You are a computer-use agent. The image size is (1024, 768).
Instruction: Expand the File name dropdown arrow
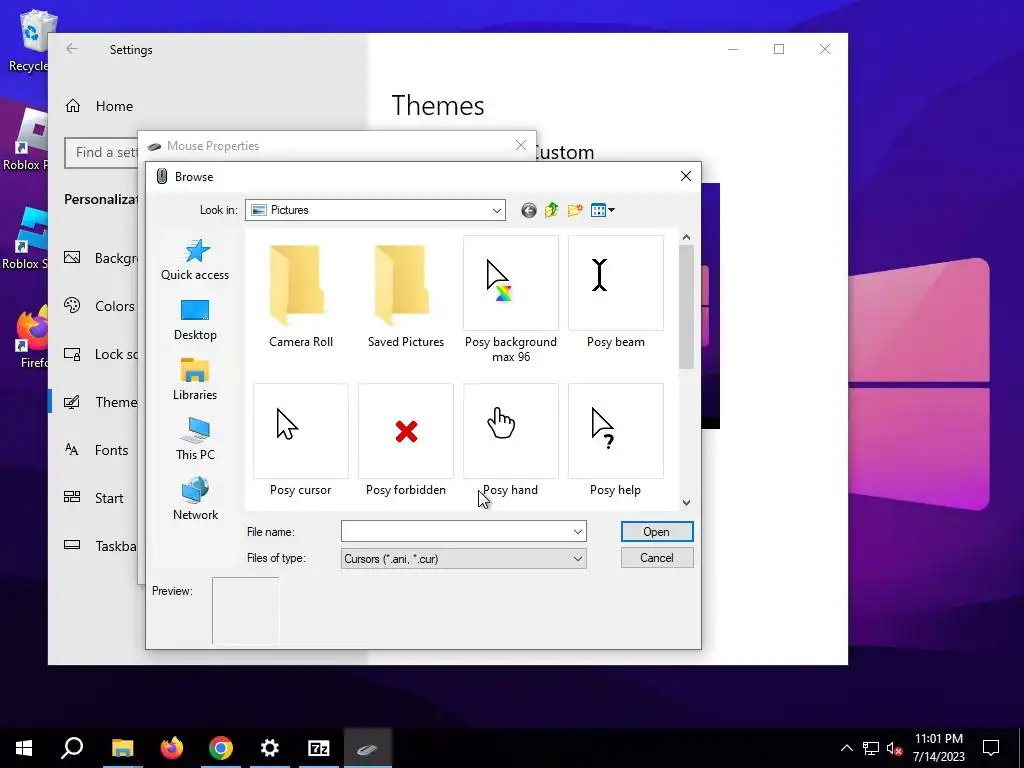pos(578,532)
